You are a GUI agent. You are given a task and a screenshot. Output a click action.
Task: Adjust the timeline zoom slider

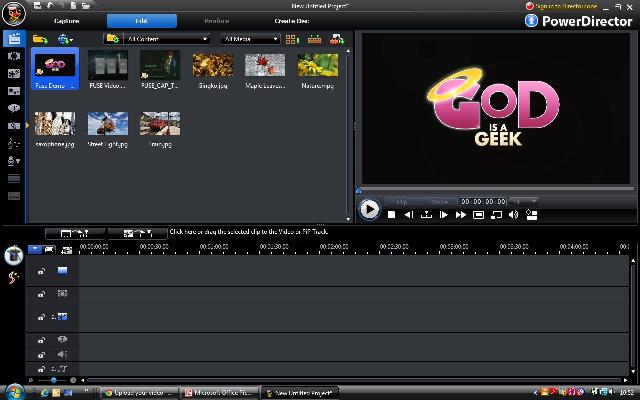pyautogui.click(x=53, y=380)
